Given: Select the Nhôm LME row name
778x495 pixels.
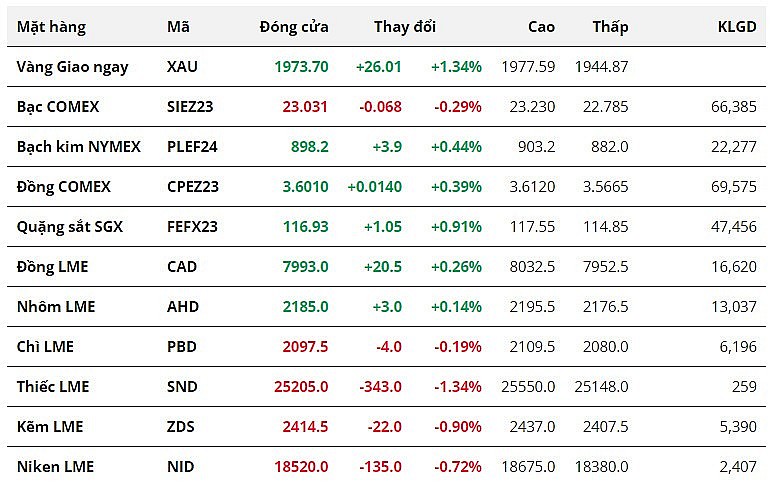Looking at the screenshot, I should click(56, 307).
